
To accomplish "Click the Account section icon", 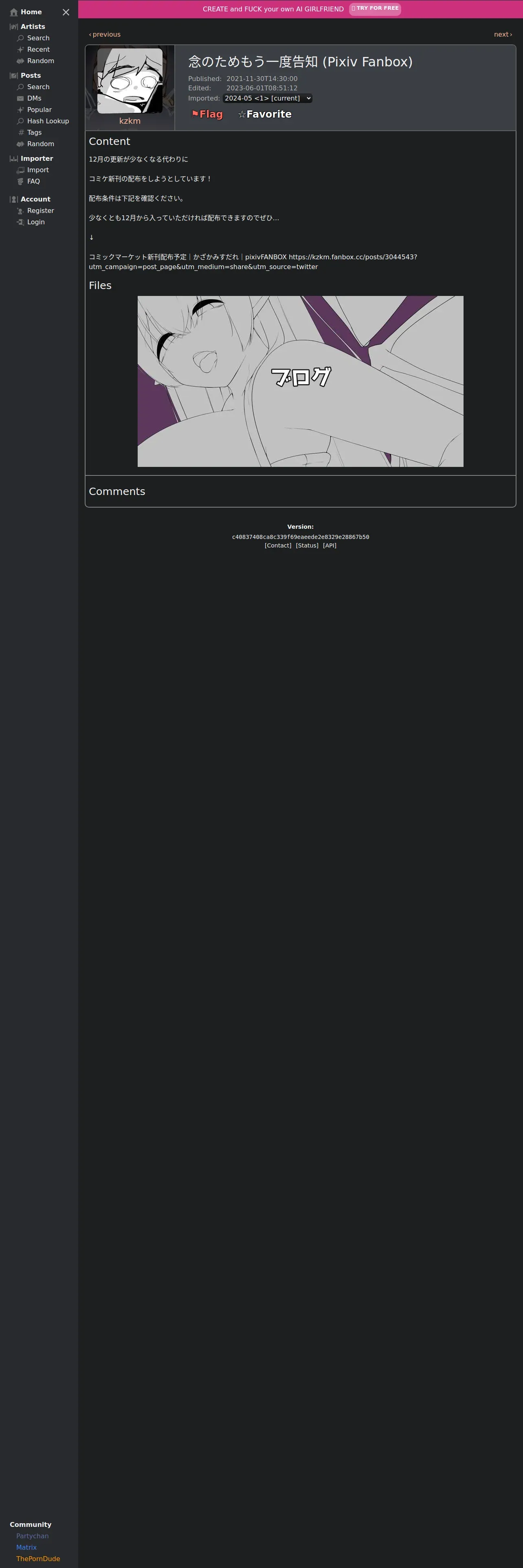I will point(14,199).
